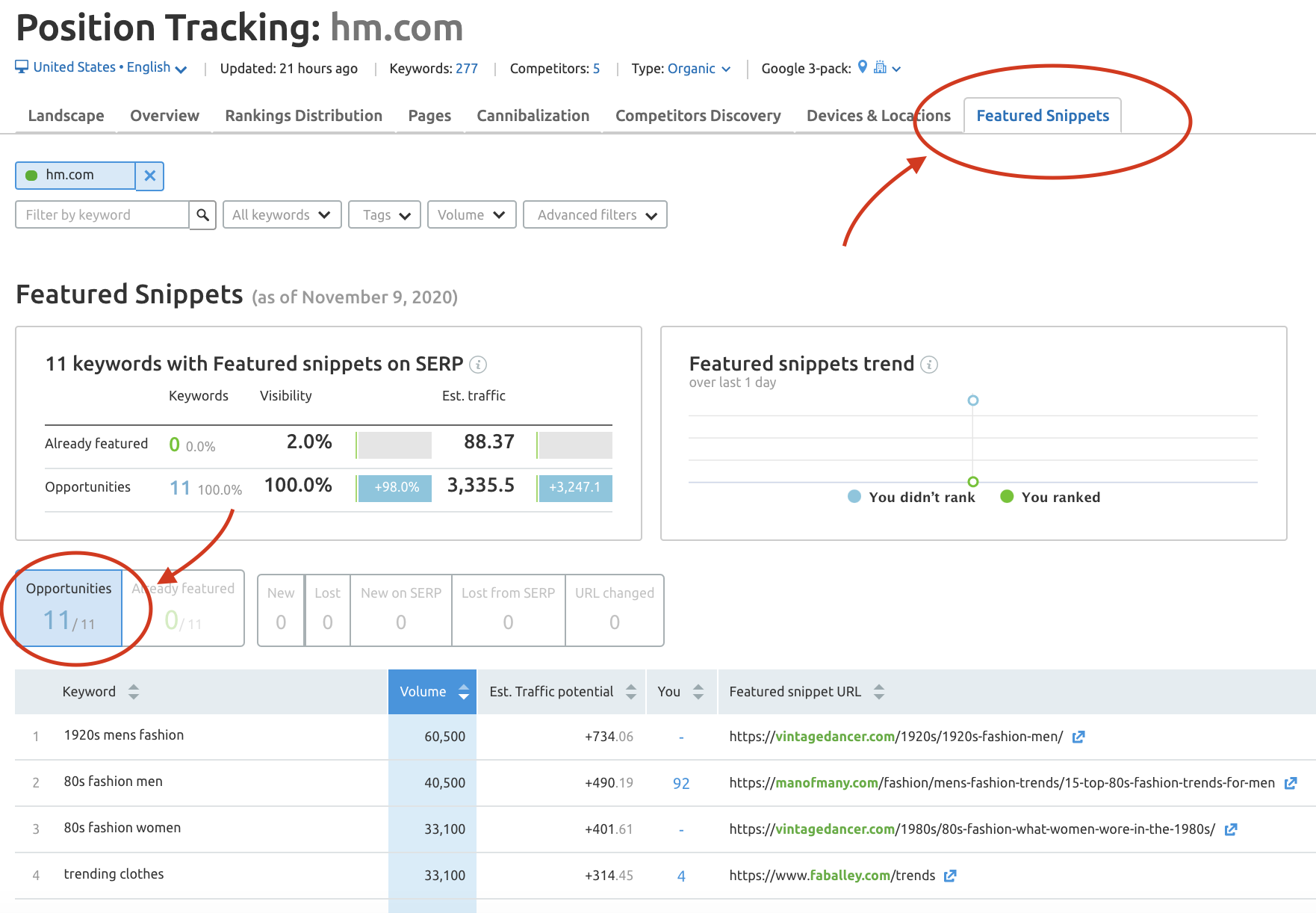Switch to the Already featured filter toggle
The image size is (1316, 913).
pyautogui.click(x=183, y=607)
